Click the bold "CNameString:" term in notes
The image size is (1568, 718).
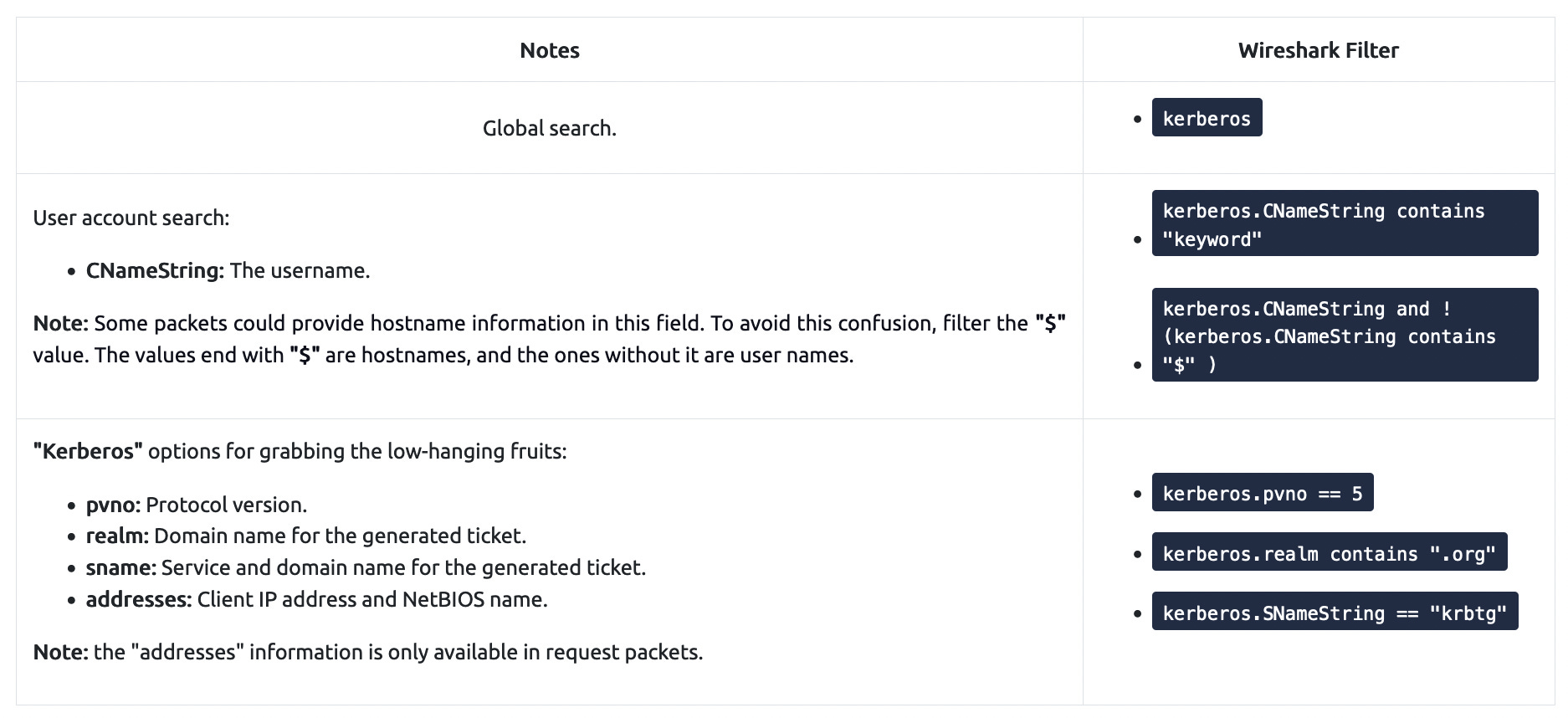click(155, 270)
